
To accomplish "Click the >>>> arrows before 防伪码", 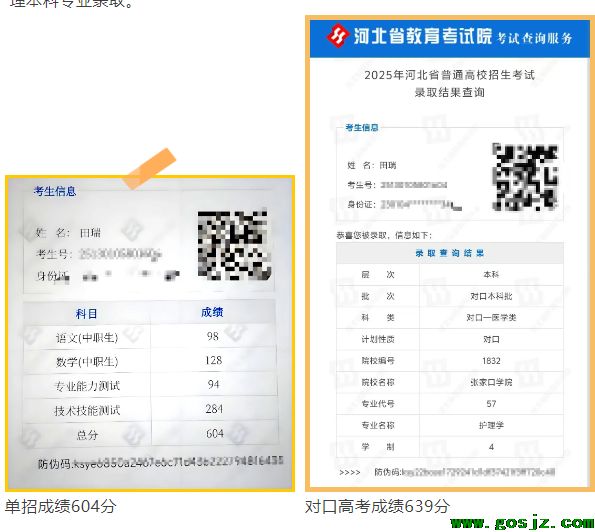I will click(349, 473).
